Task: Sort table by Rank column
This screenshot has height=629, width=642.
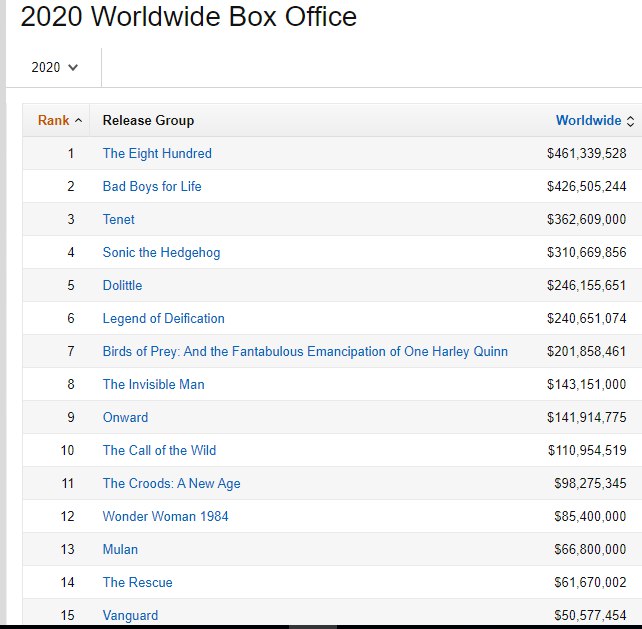Action: pyautogui.click(x=59, y=121)
